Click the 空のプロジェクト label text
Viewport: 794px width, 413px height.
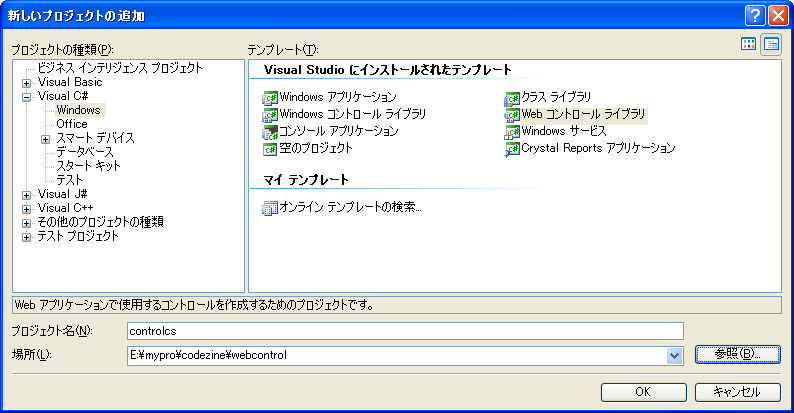[x=316, y=148]
